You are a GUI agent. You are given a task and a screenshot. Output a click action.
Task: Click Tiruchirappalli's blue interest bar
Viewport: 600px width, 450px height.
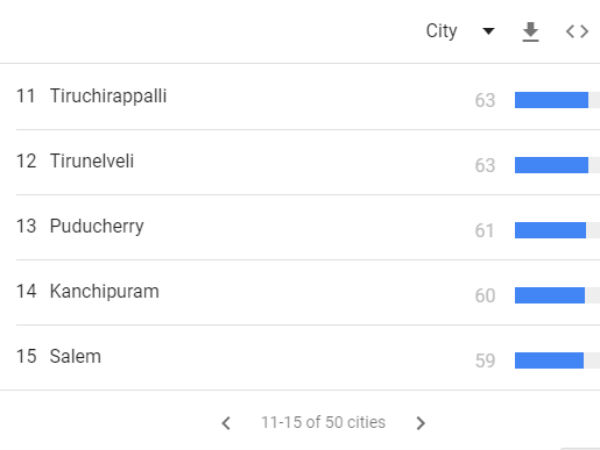pyautogui.click(x=551, y=100)
